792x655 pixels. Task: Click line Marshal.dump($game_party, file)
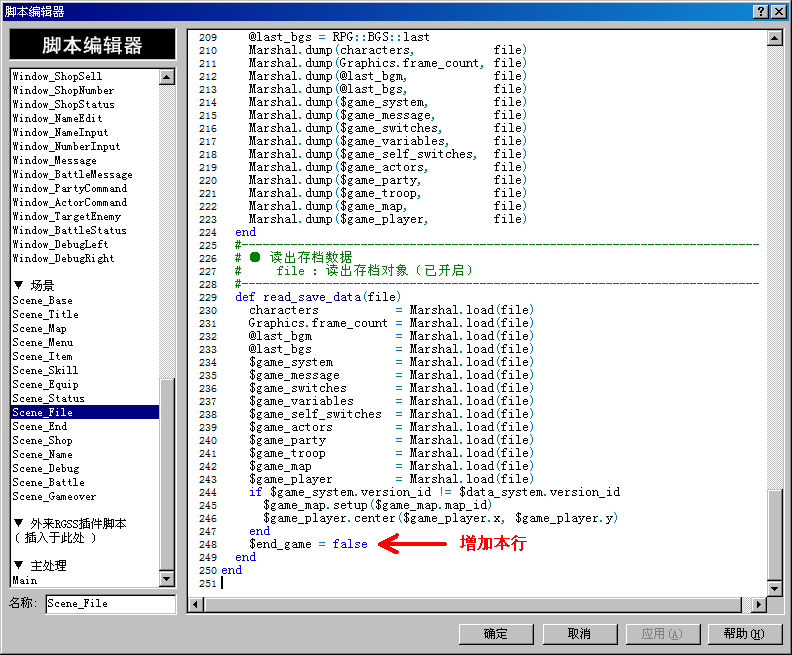coord(387,180)
